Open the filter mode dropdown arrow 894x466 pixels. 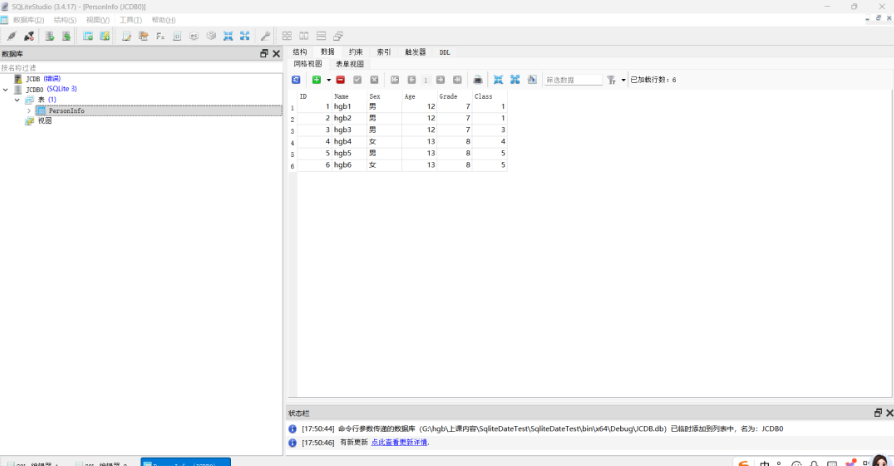point(623,79)
